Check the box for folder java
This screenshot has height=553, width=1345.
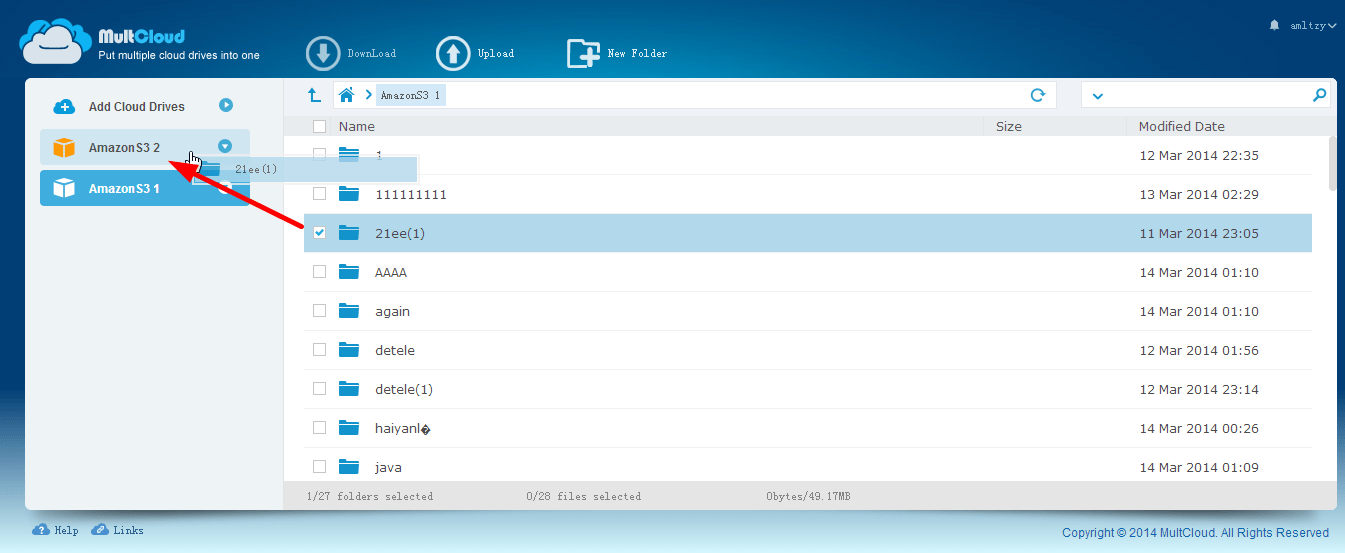point(319,467)
